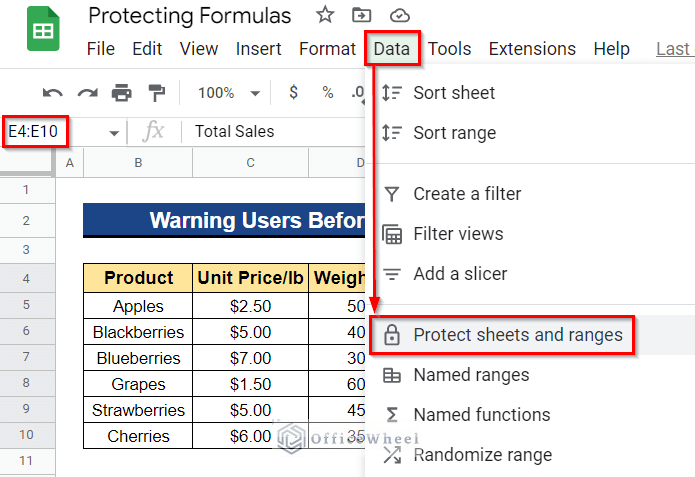Click the sigma Named functions icon

(x=392, y=415)
